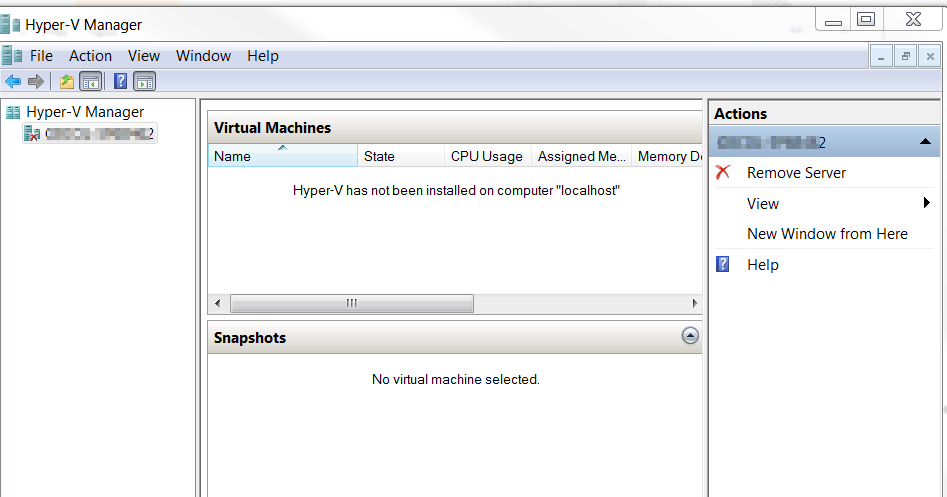Sort virtual machines by Name column
This screenshot has width=947, height=497.
click(x=283, y=156)
